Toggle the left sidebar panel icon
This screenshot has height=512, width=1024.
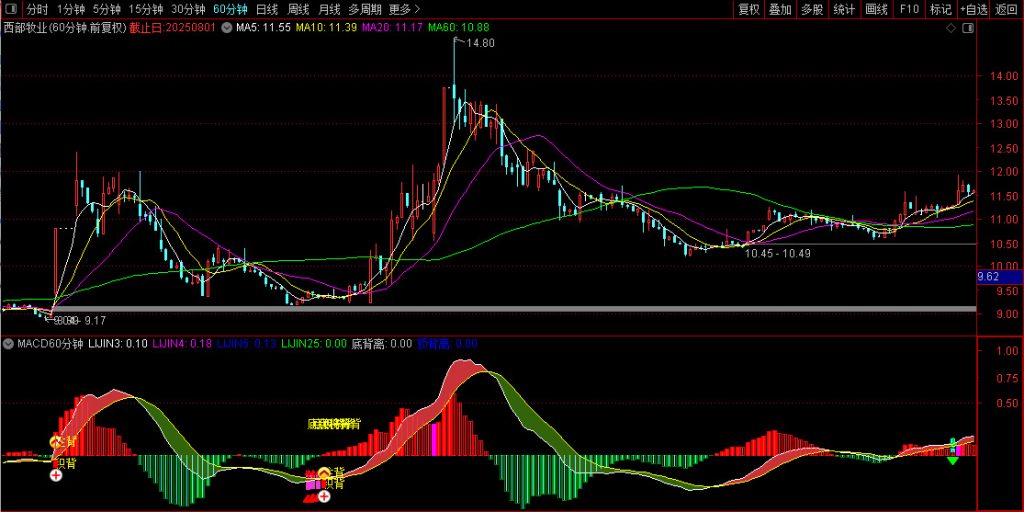pyautogui.click(x=13, y=9)
